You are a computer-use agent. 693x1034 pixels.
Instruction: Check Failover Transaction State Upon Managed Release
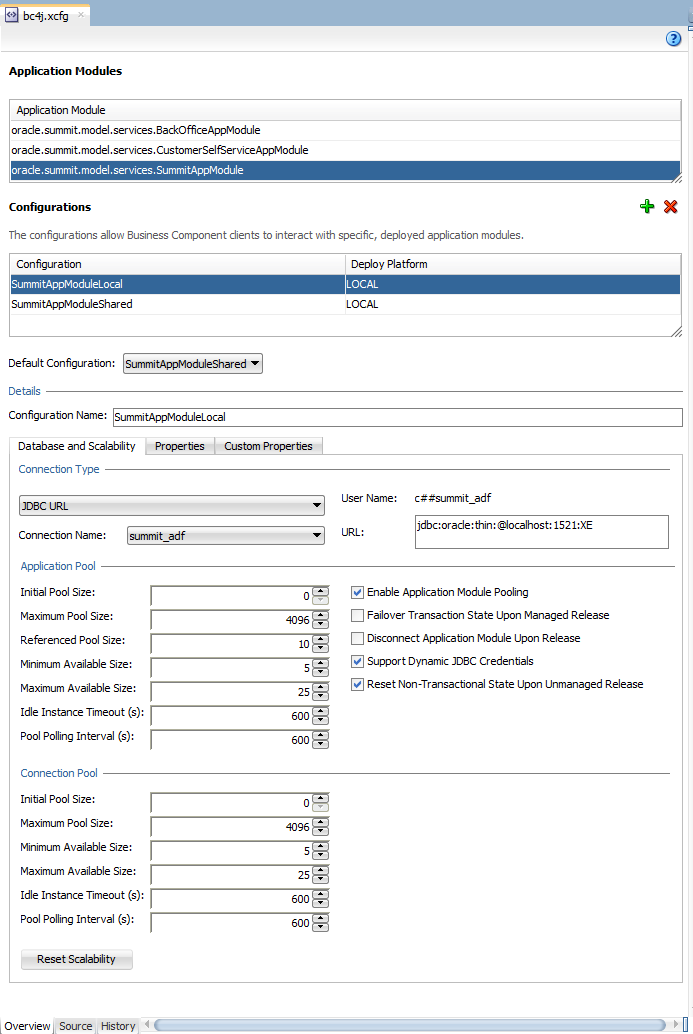357,615
